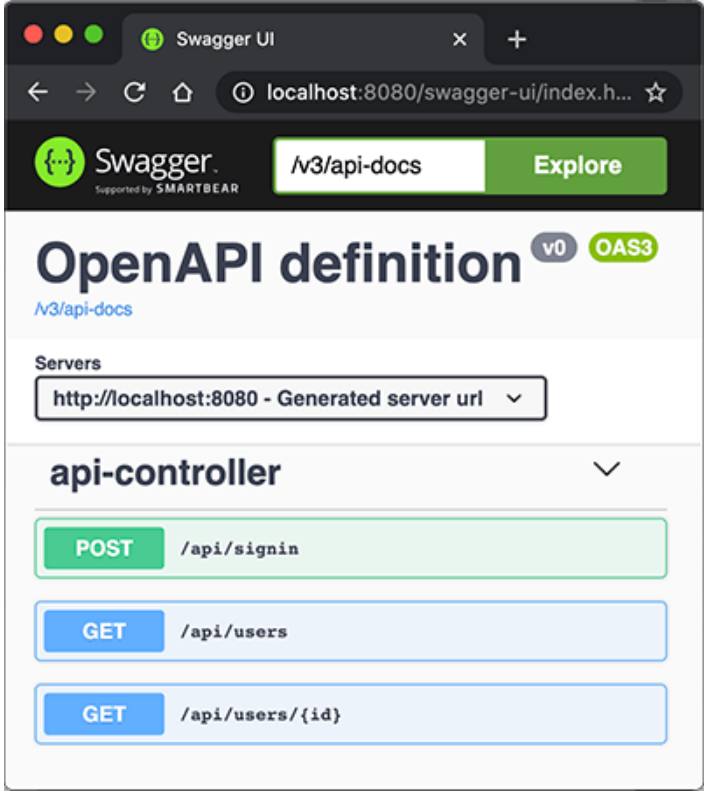This screenshot has height=799, width=709.
Task: Open the /v3/api-docs link under the title
Action: [84, 309]
